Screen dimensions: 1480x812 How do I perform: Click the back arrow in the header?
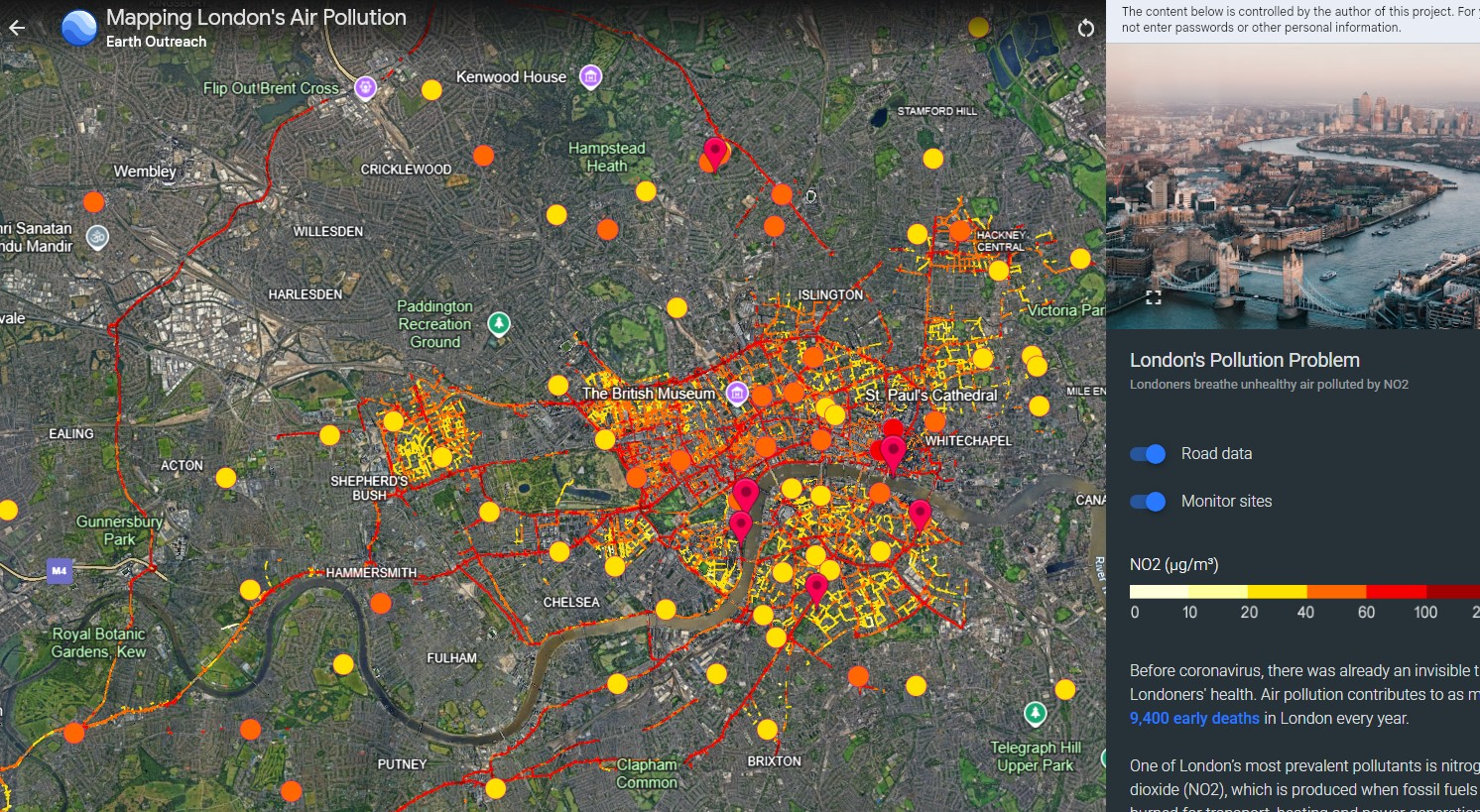tap(17, 28)
